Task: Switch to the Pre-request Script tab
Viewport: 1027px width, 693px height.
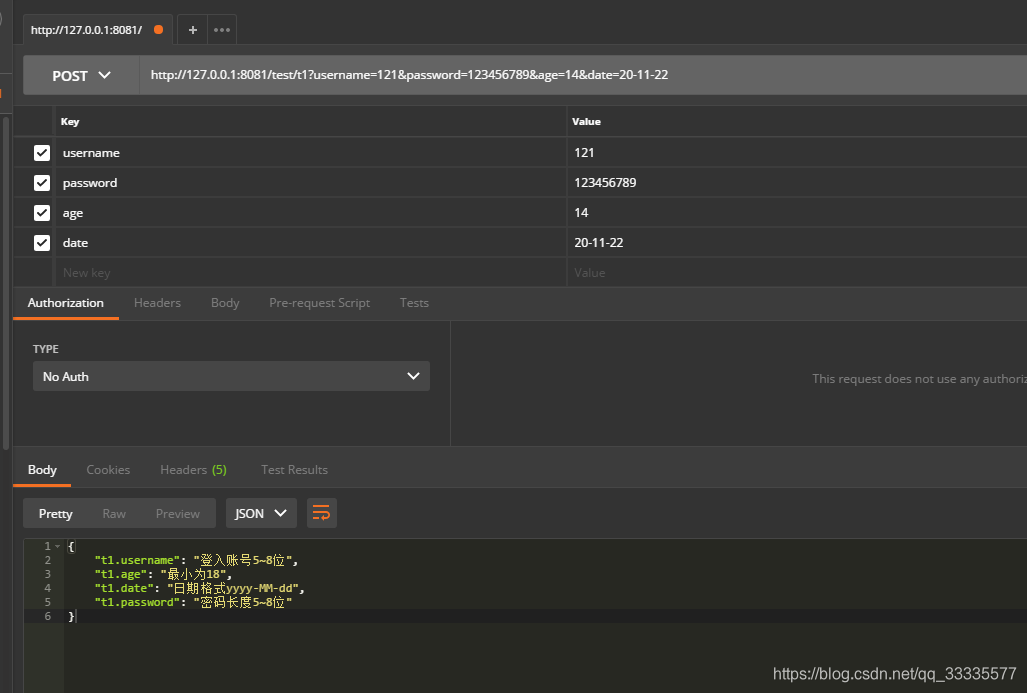Action: (x=319, y=302)
